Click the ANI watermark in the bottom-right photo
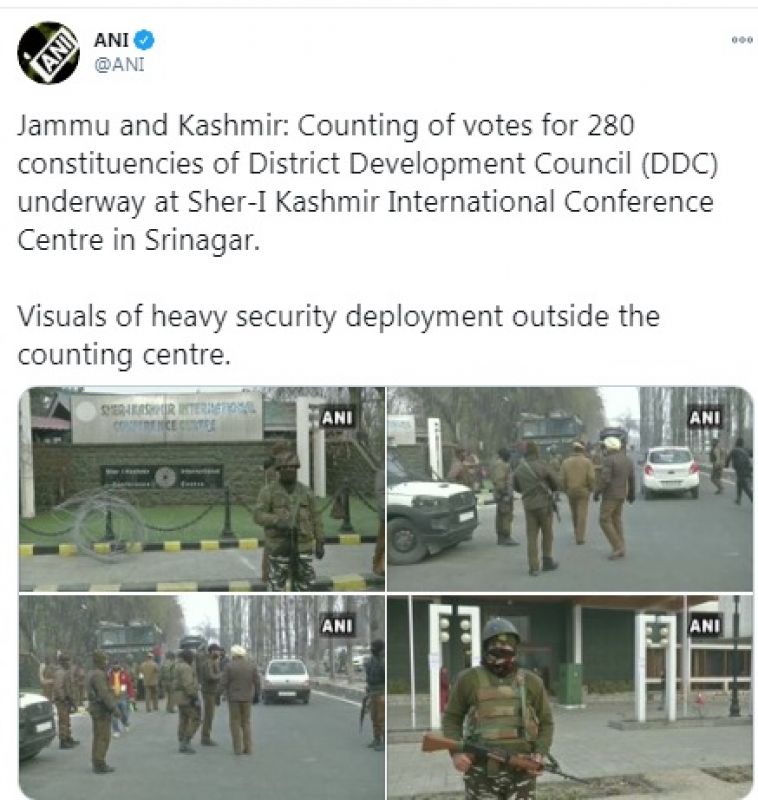 pyautogui.click(x=704, y=626)
